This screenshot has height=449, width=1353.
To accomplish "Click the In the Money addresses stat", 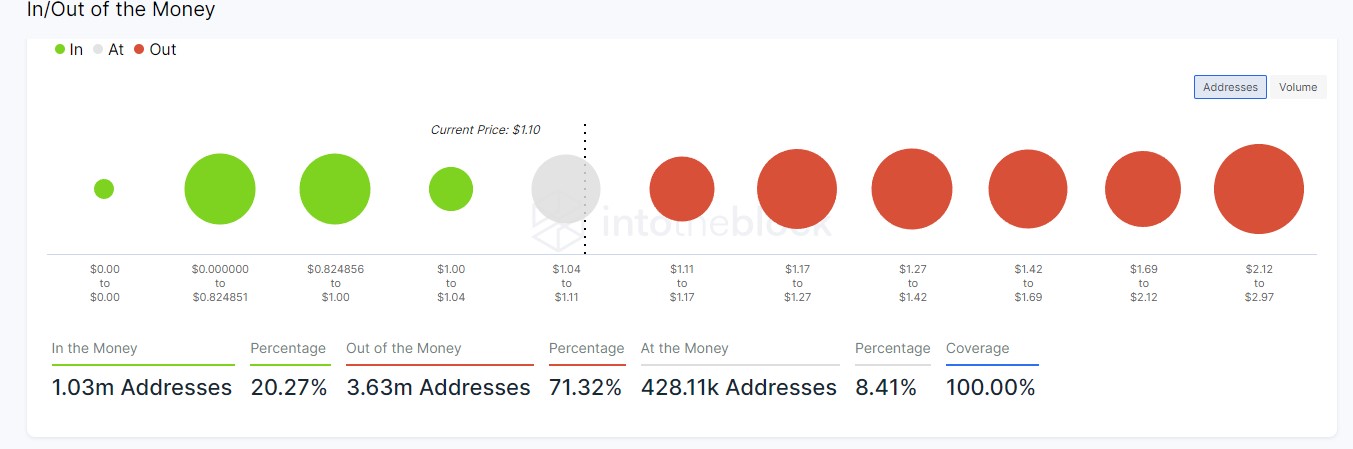I will (x=142, y=387).
